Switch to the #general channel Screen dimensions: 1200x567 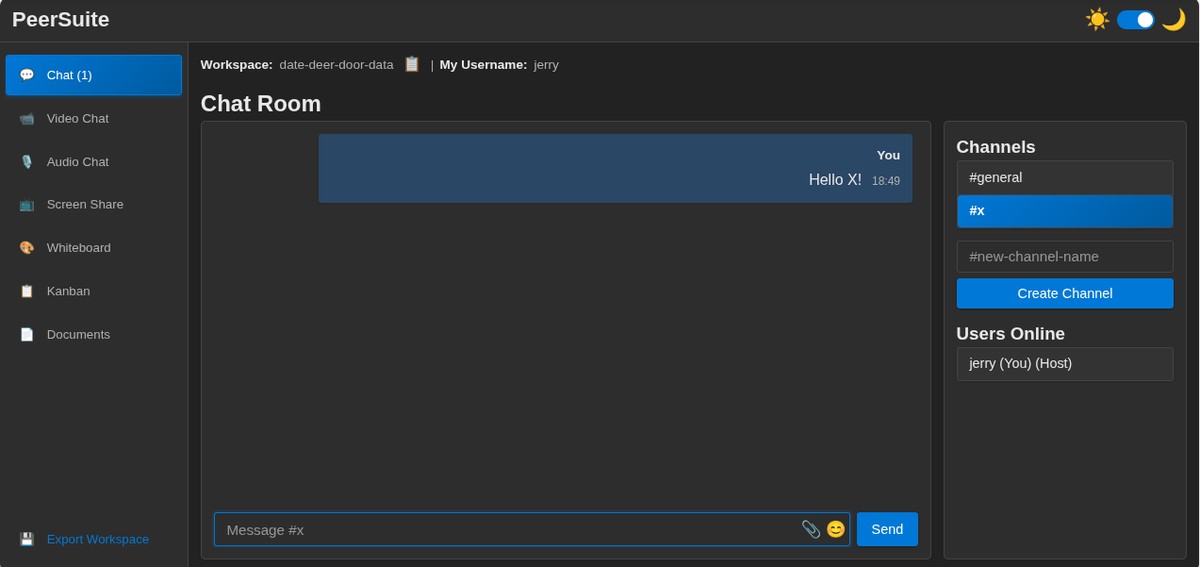tap(1064, 178)
